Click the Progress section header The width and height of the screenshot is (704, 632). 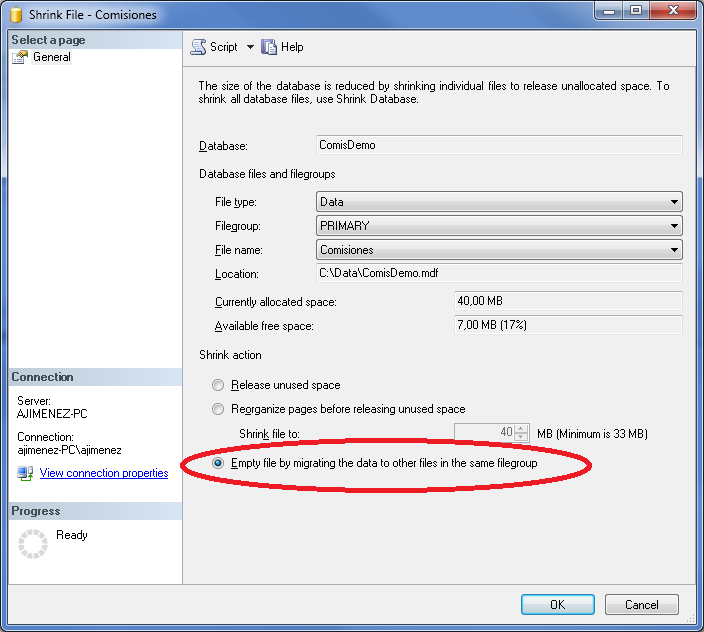(x=95, y=511)
